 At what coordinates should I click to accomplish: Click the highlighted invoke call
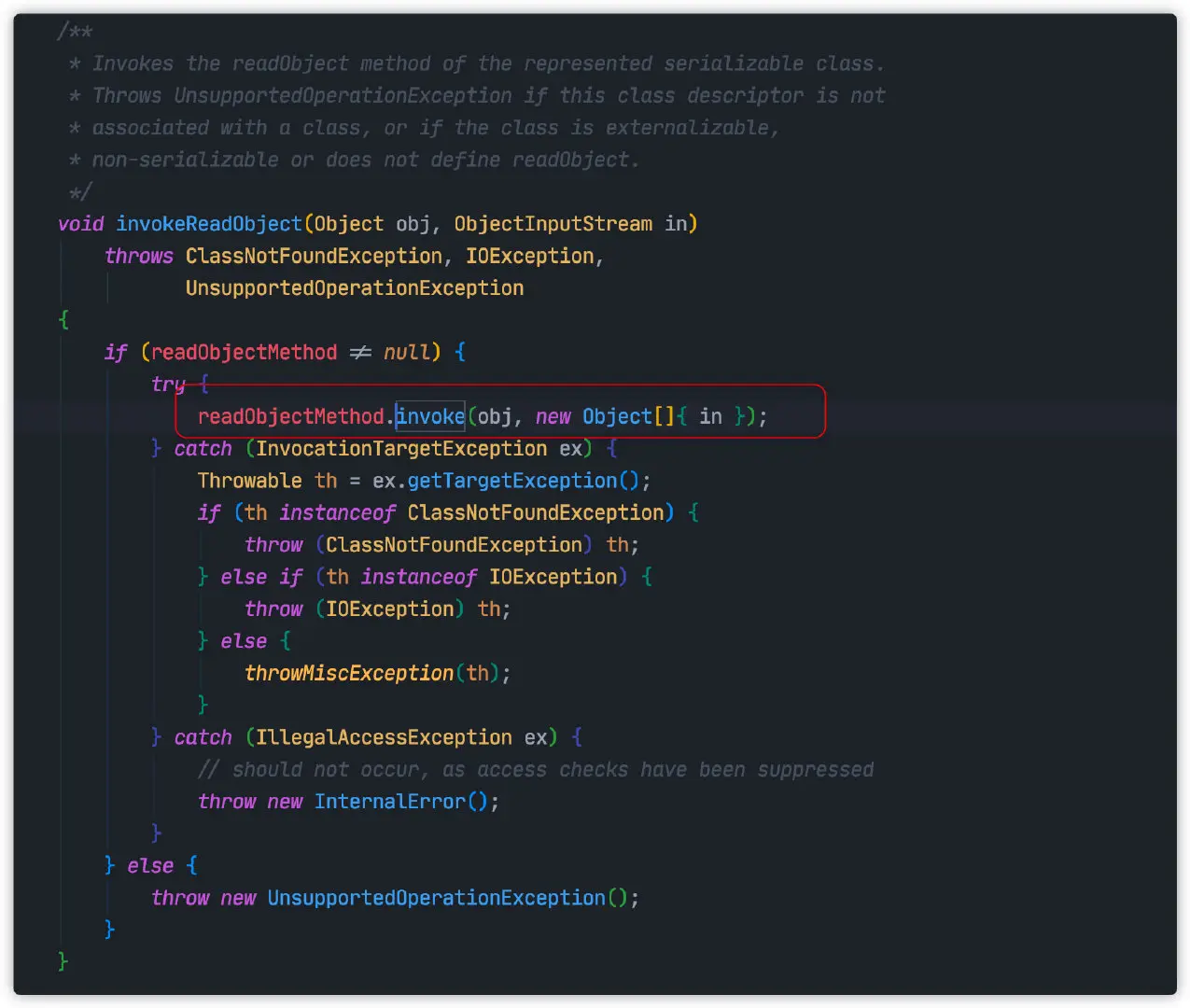(x=430, y=416)
